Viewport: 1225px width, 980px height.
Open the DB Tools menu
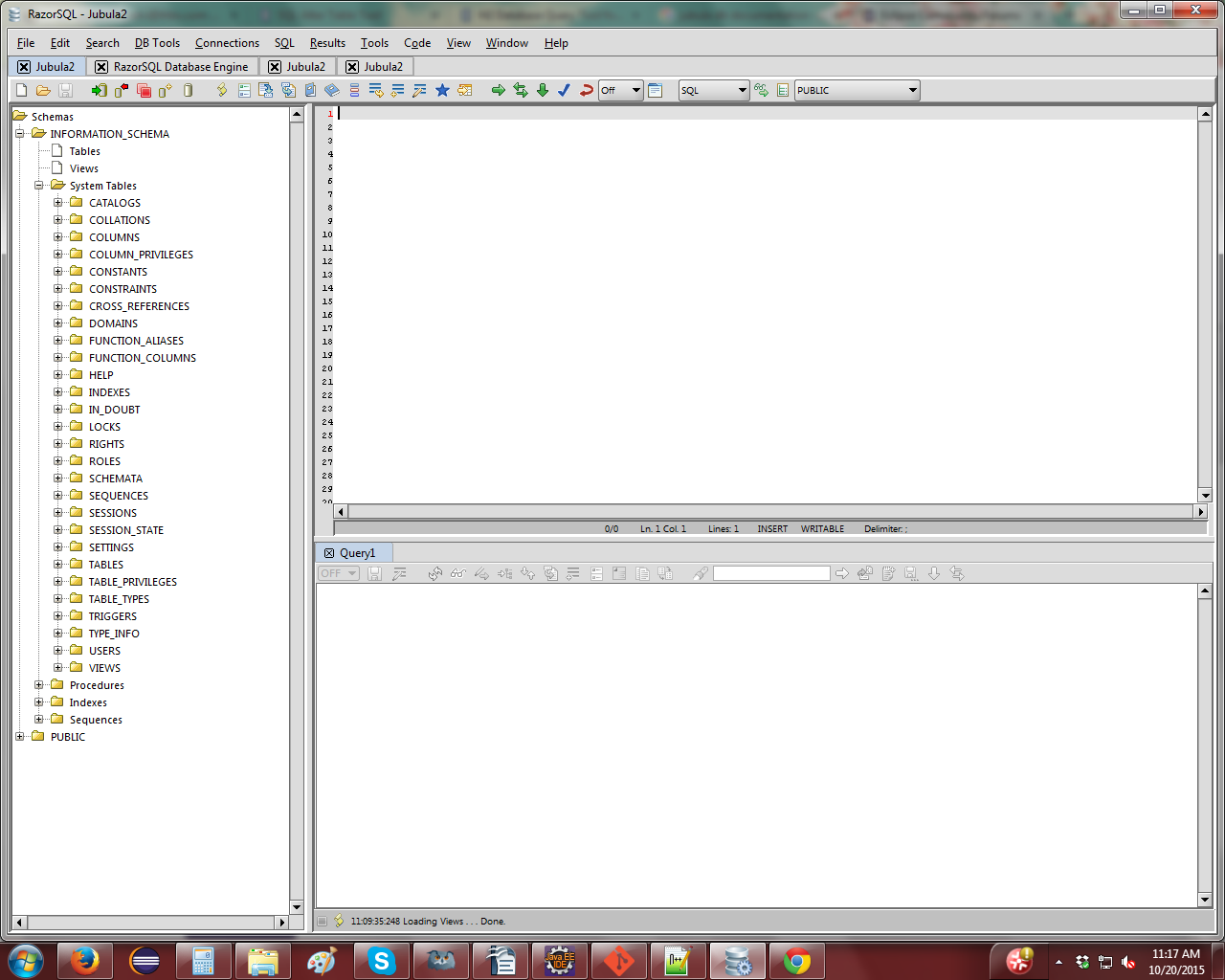(x=157, y=43)
